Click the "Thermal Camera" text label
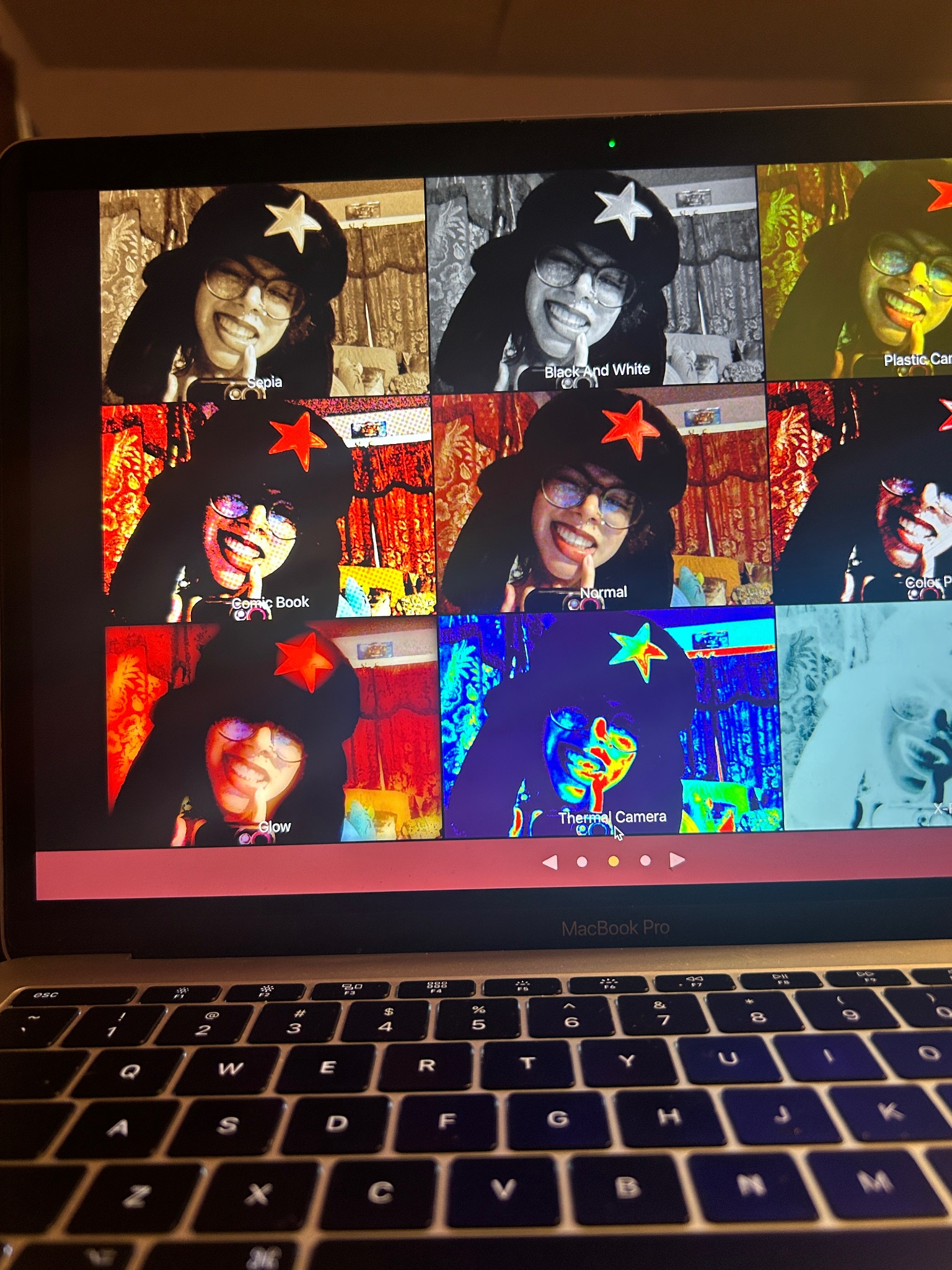This screenshot has width=952, height=1270. (612, 817)
